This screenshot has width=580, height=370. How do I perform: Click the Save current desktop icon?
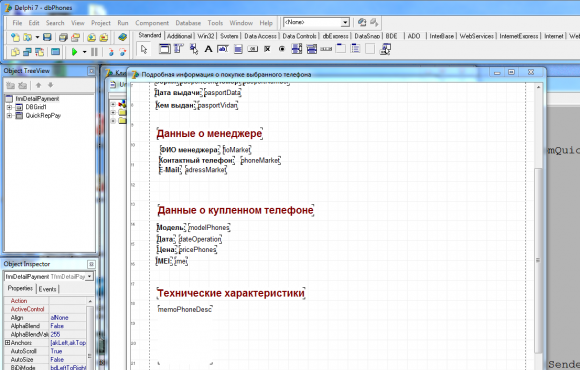(x=362, y=23)
